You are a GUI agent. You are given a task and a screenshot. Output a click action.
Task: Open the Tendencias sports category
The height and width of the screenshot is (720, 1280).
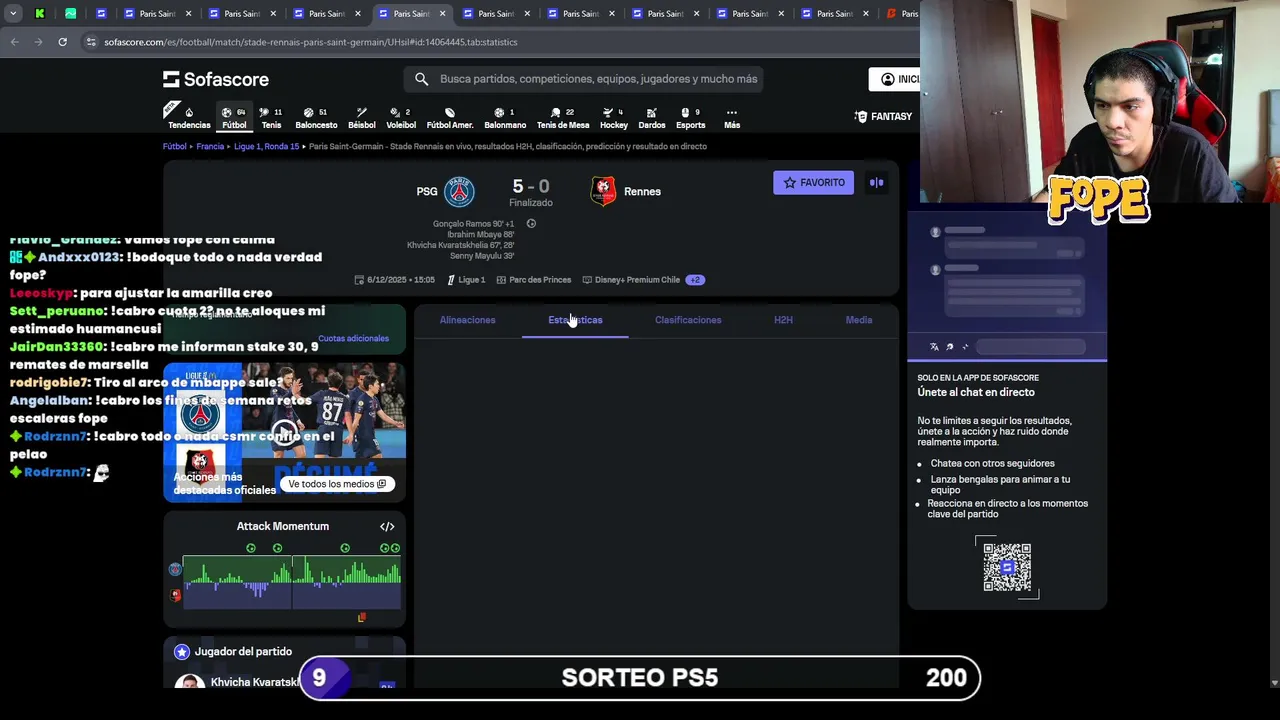189,117
